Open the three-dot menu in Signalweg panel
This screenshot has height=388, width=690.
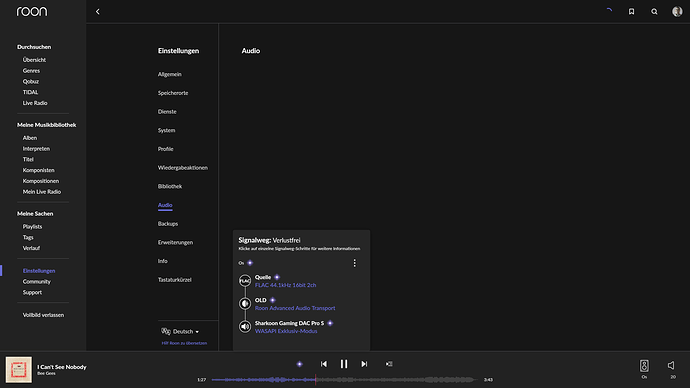[354, 263]
